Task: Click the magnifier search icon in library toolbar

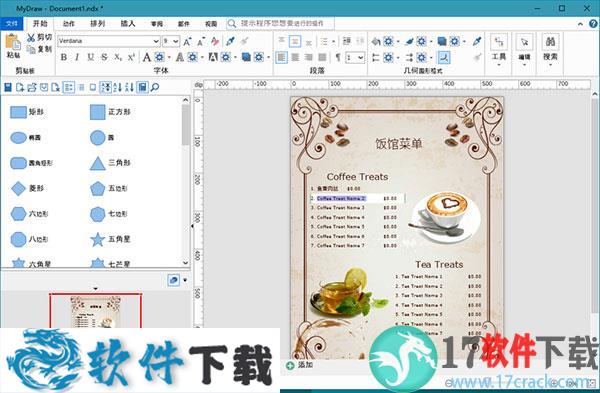Action: coord(155,88)
